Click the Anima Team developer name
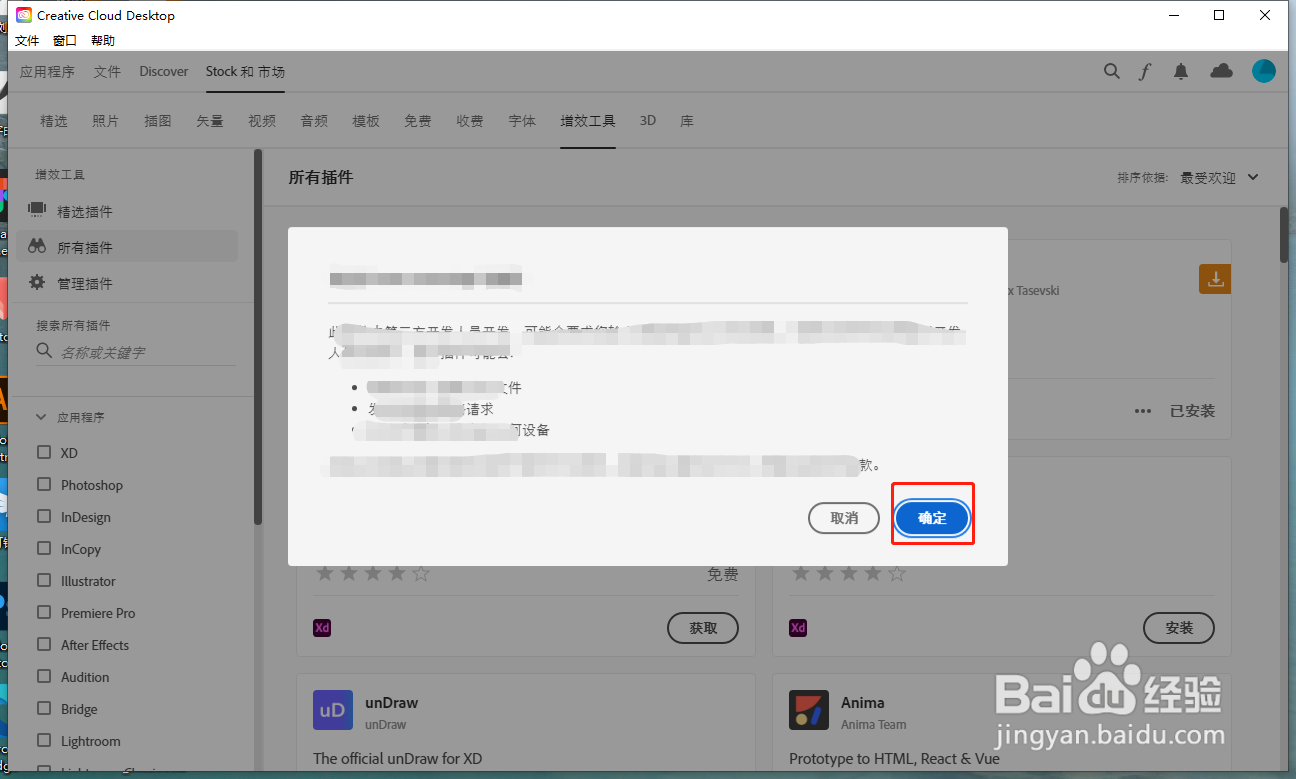 click(x=874, y=724)
